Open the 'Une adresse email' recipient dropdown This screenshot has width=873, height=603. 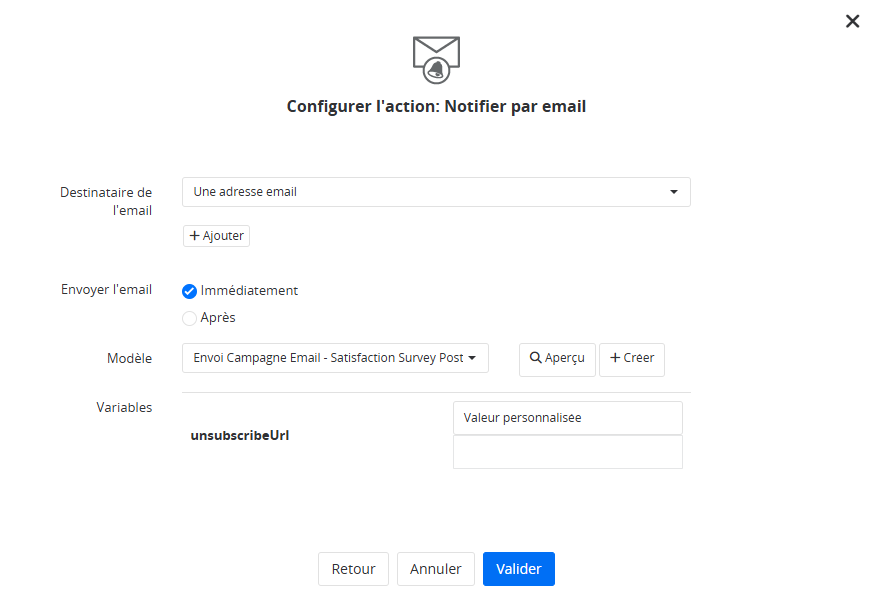click(x=436, y=192)
